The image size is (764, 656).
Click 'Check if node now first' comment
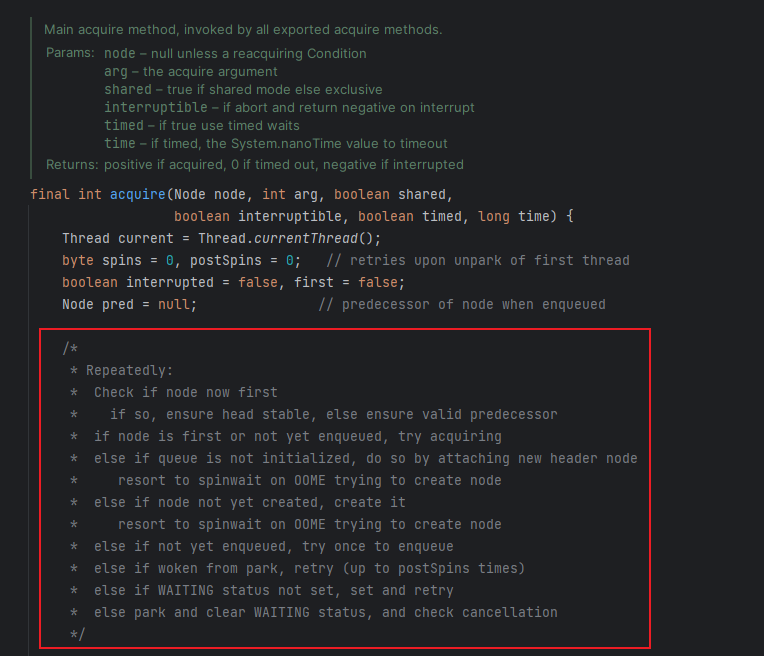(x=186, y=392)
